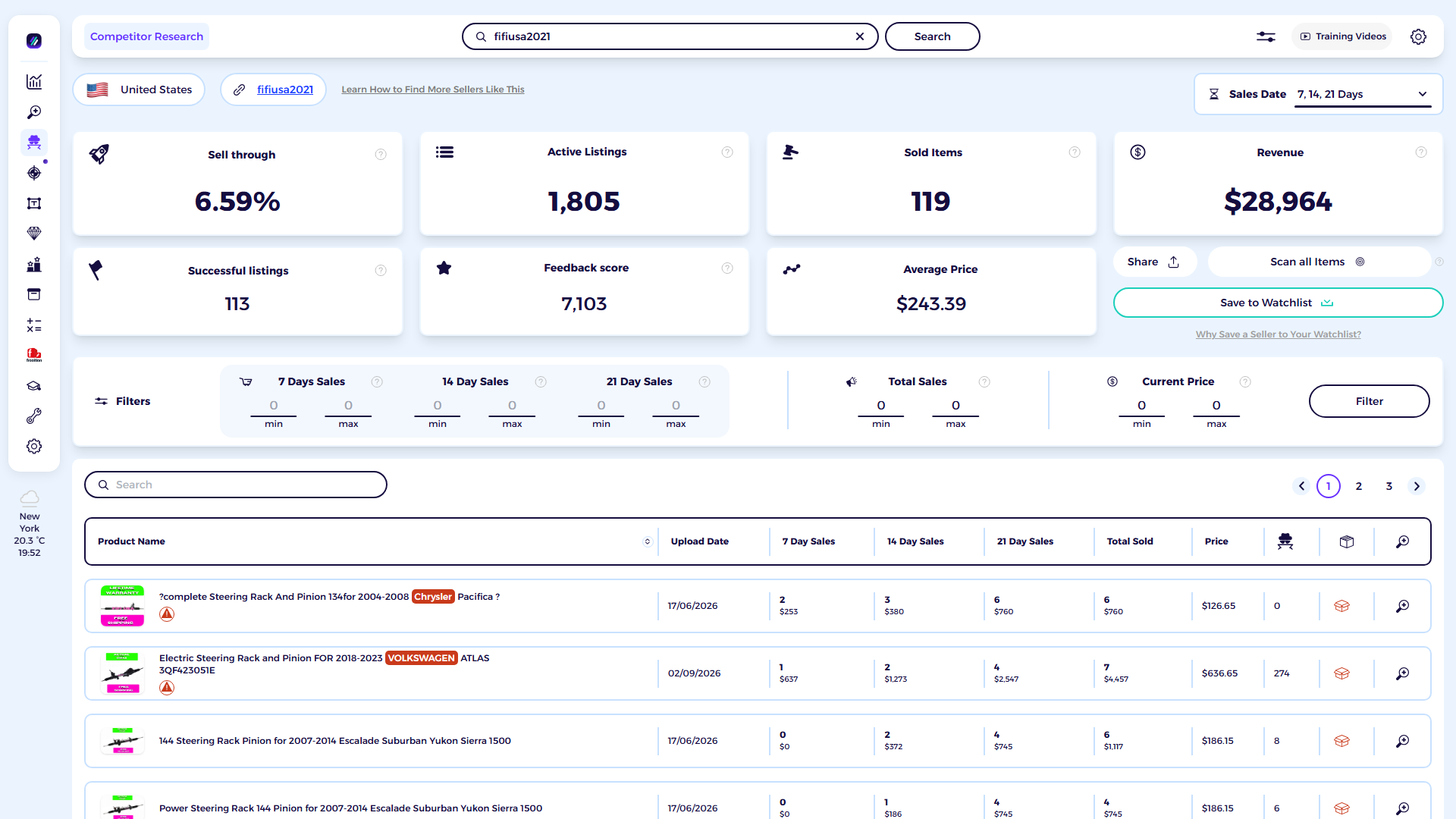
Task: Show the Sell through help tooltip
Action: click(381, 155)
